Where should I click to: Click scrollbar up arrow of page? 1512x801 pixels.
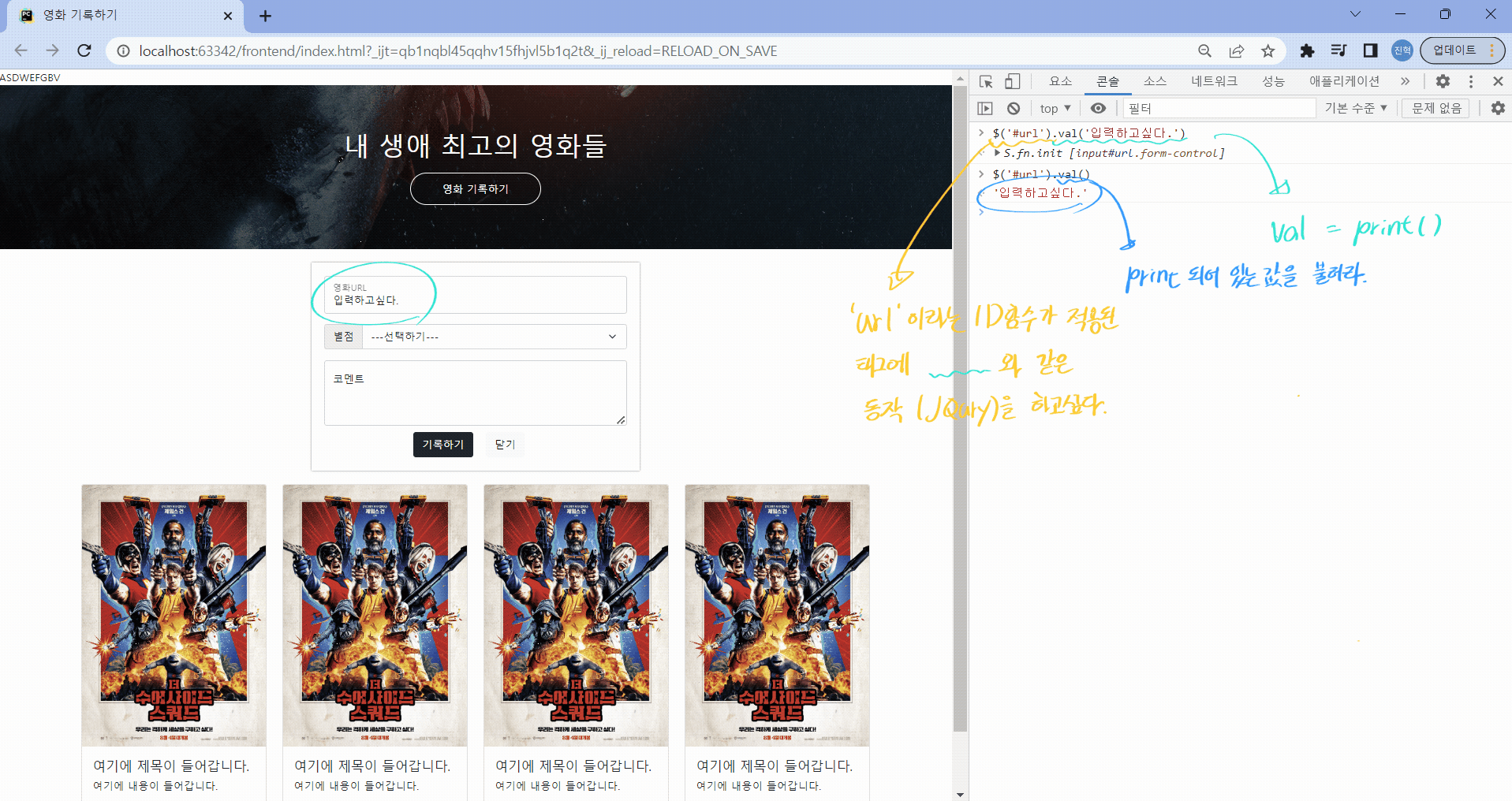960,77
